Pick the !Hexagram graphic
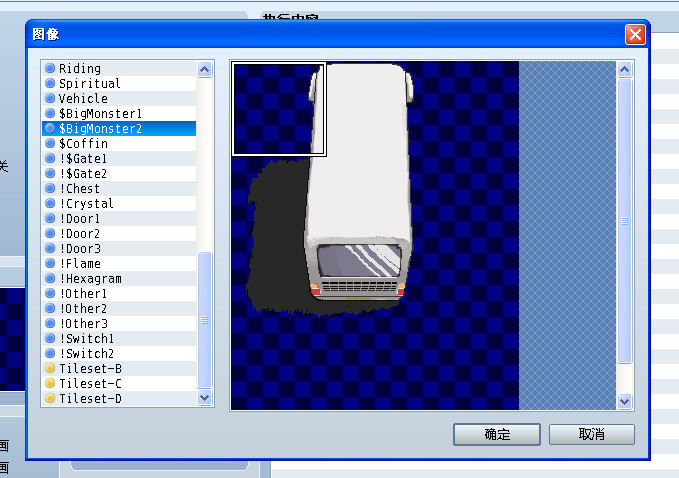 (x=119, y=278)
